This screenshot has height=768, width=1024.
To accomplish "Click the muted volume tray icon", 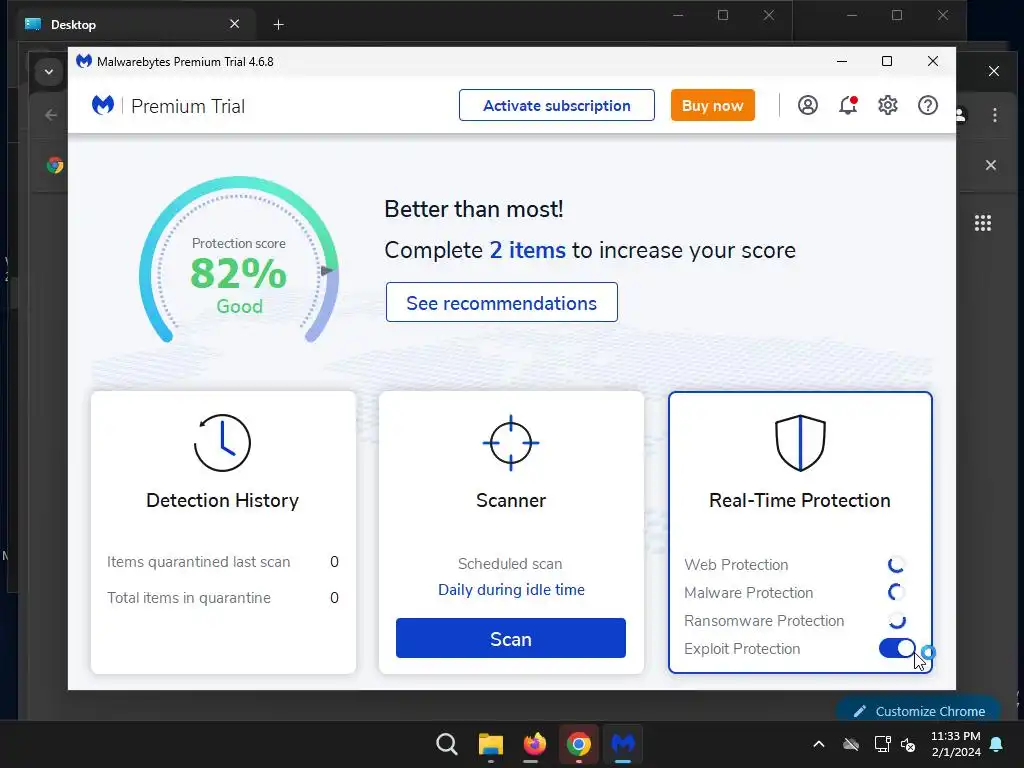I will tap(908, 744).
